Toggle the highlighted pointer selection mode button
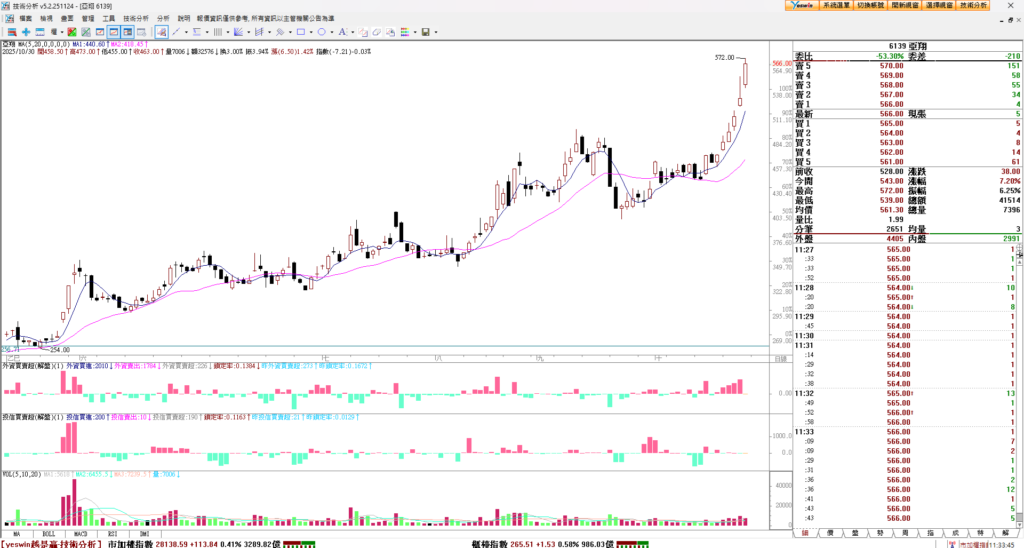Image resolution: width=1024 pixels, height=548 pixels. pos(161,32)
